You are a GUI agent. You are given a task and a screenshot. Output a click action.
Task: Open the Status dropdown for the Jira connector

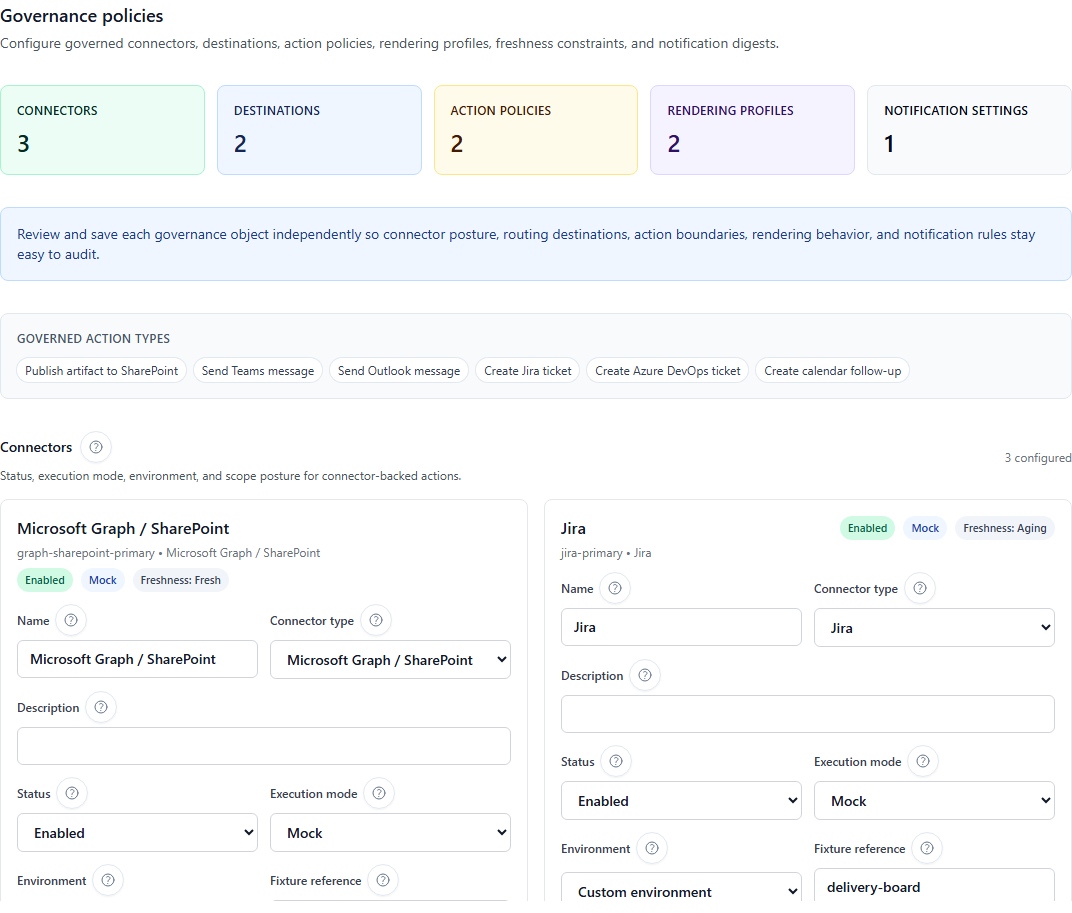(681, 800)
